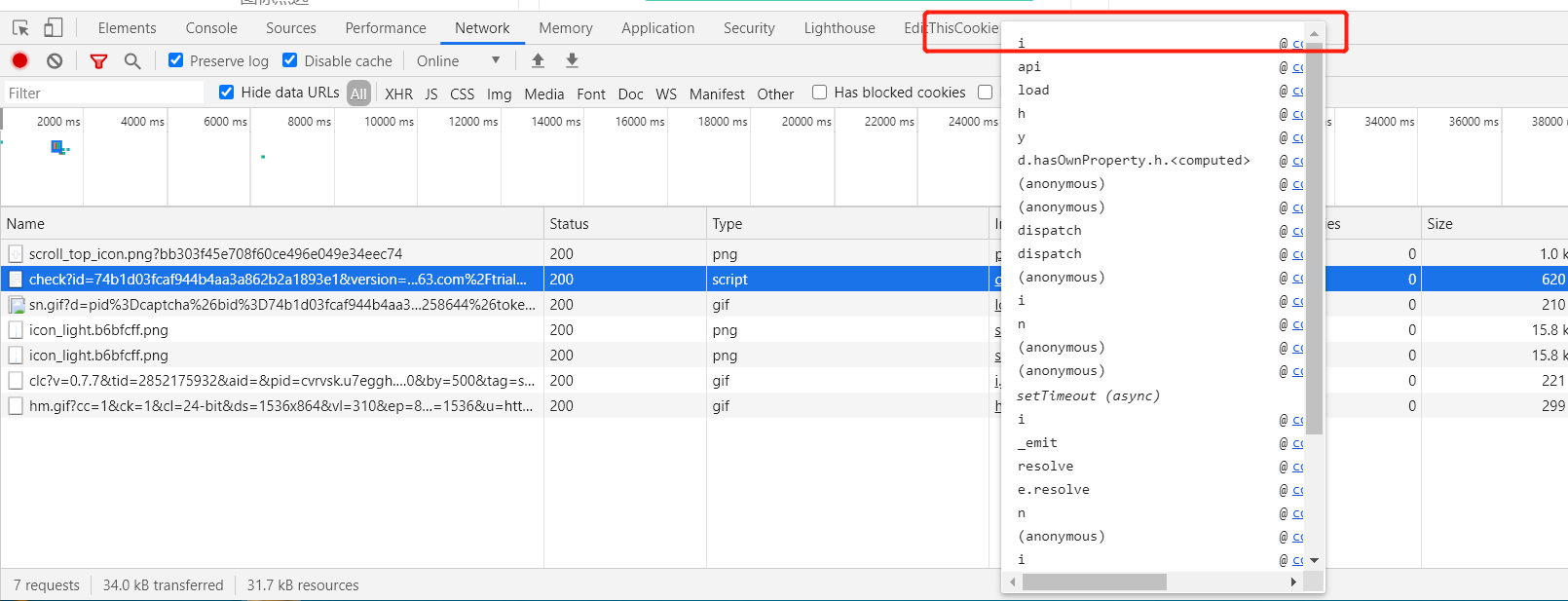The image size is (1568, 601).
Task: Switch to the Console tab
Action: click(x=211, y=28)
